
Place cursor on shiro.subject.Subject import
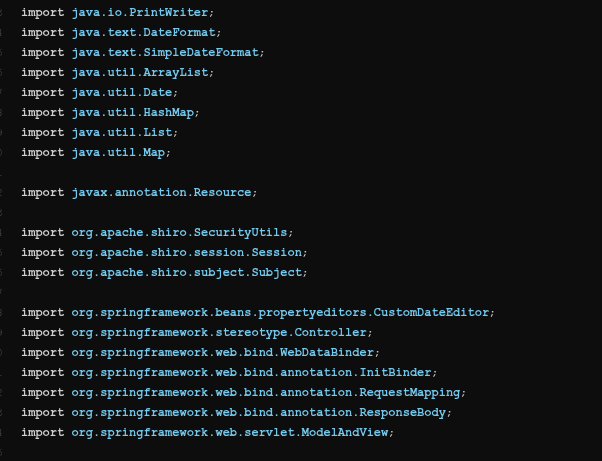(x=188, y=272)
